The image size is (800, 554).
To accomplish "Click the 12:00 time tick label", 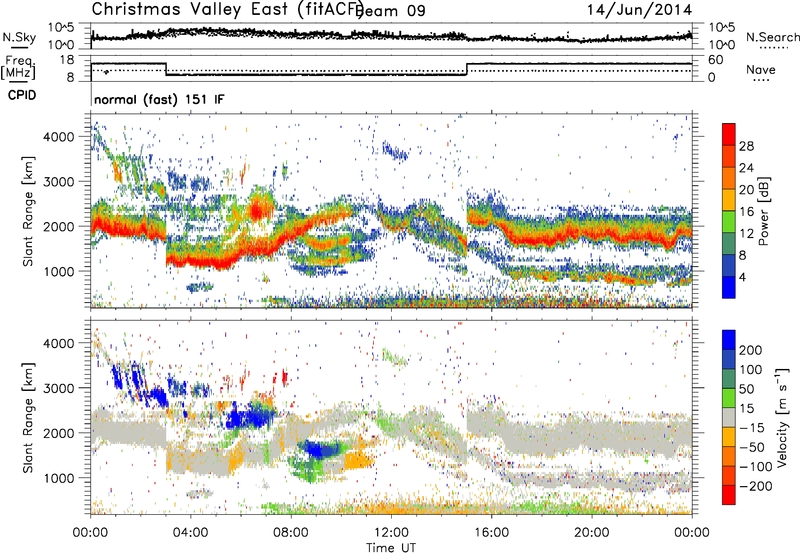I will (391, 533).
